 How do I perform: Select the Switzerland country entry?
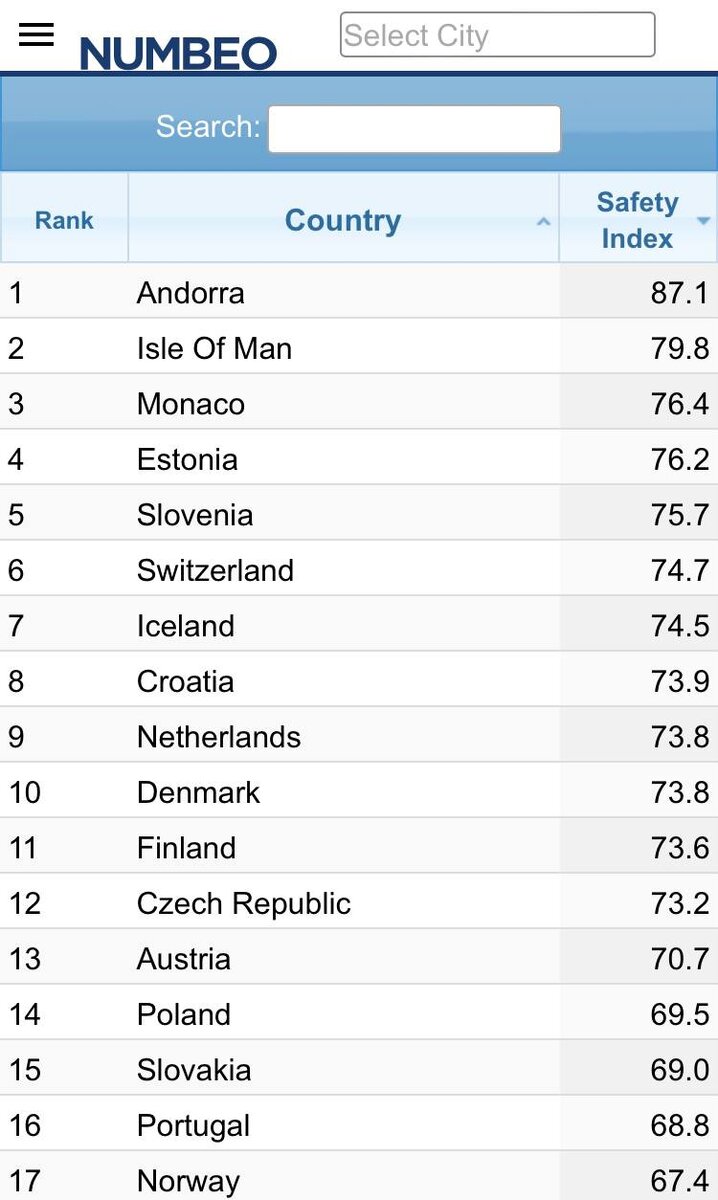pos(215,571)
